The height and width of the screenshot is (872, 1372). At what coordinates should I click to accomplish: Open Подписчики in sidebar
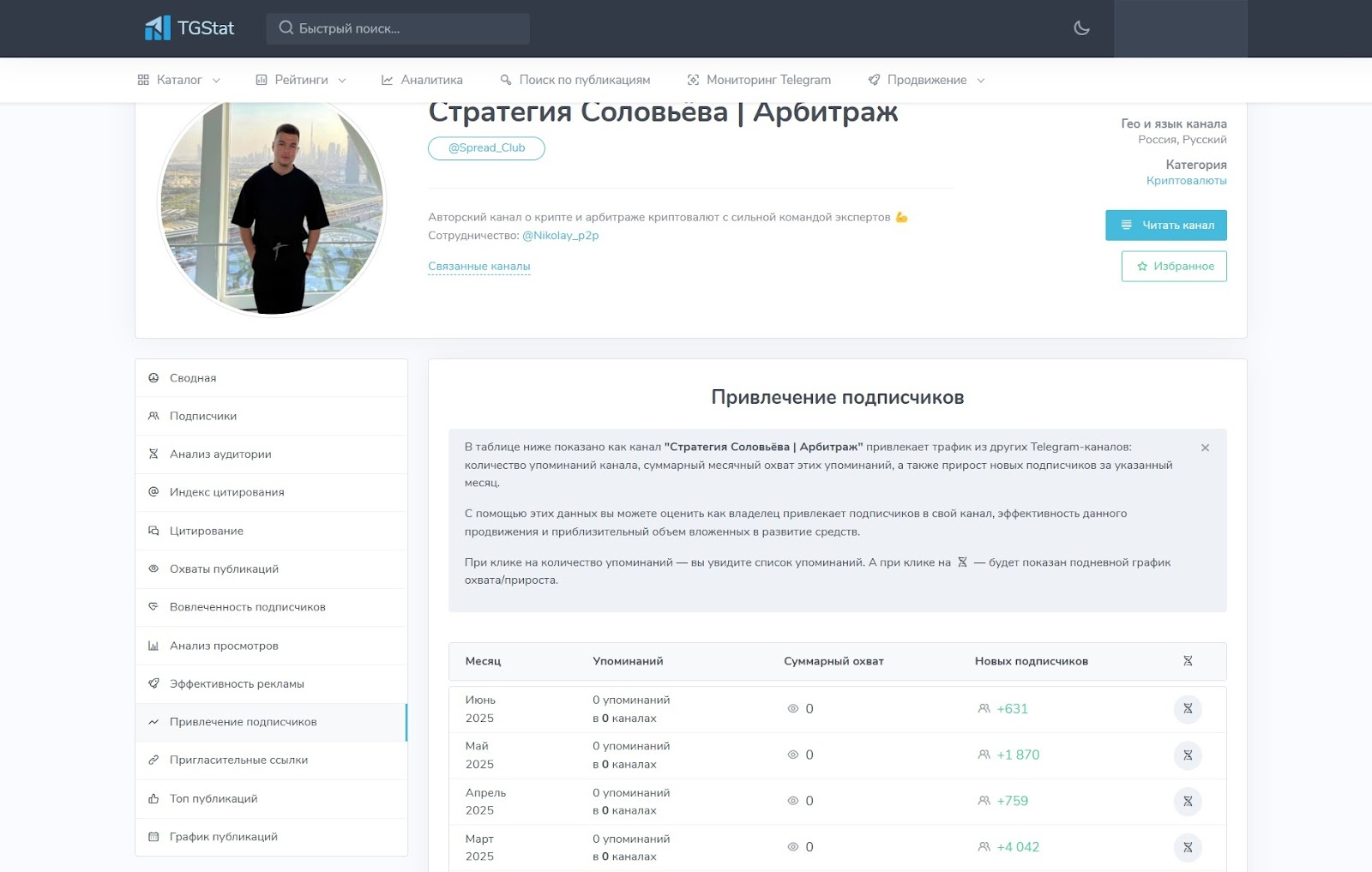pos(203,416)
